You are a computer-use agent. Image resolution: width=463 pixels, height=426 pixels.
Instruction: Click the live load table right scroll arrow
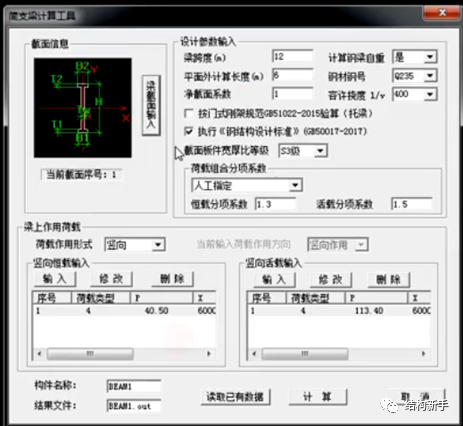(424, 354)
